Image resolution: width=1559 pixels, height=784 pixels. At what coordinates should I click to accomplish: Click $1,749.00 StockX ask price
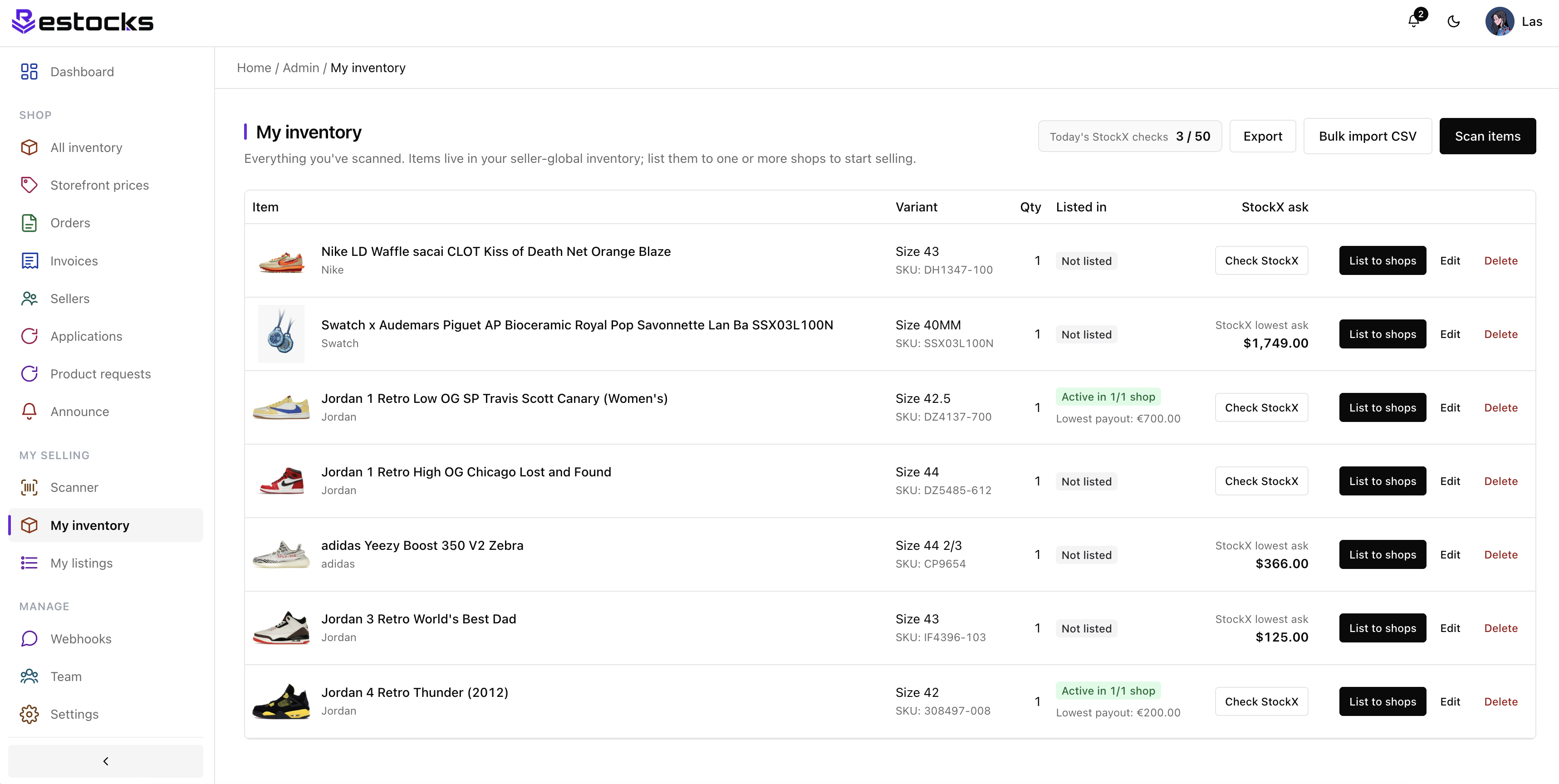pyautogui.click(x=1275, y=343)
